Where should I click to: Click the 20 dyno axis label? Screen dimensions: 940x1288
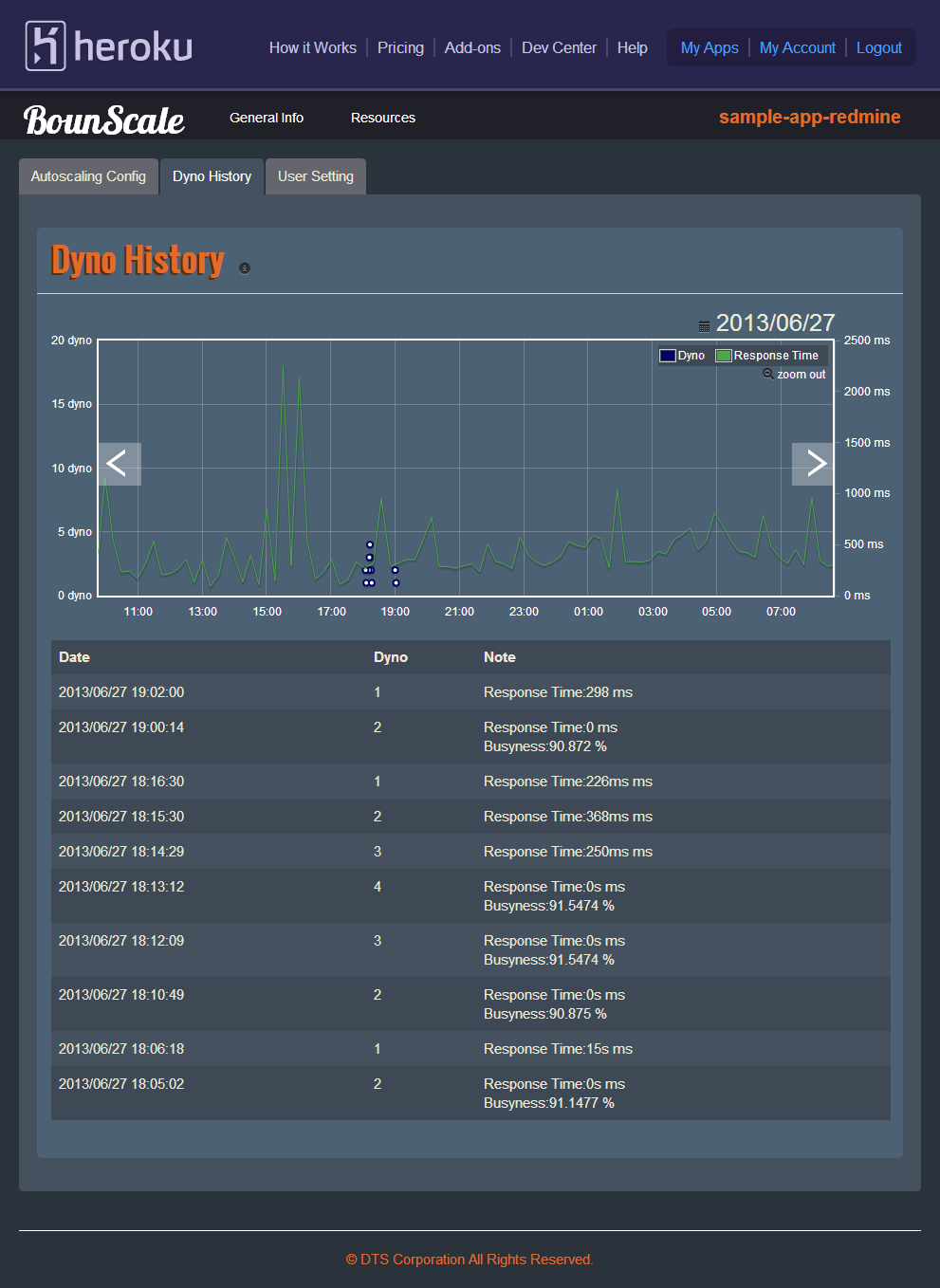(71, 340)
